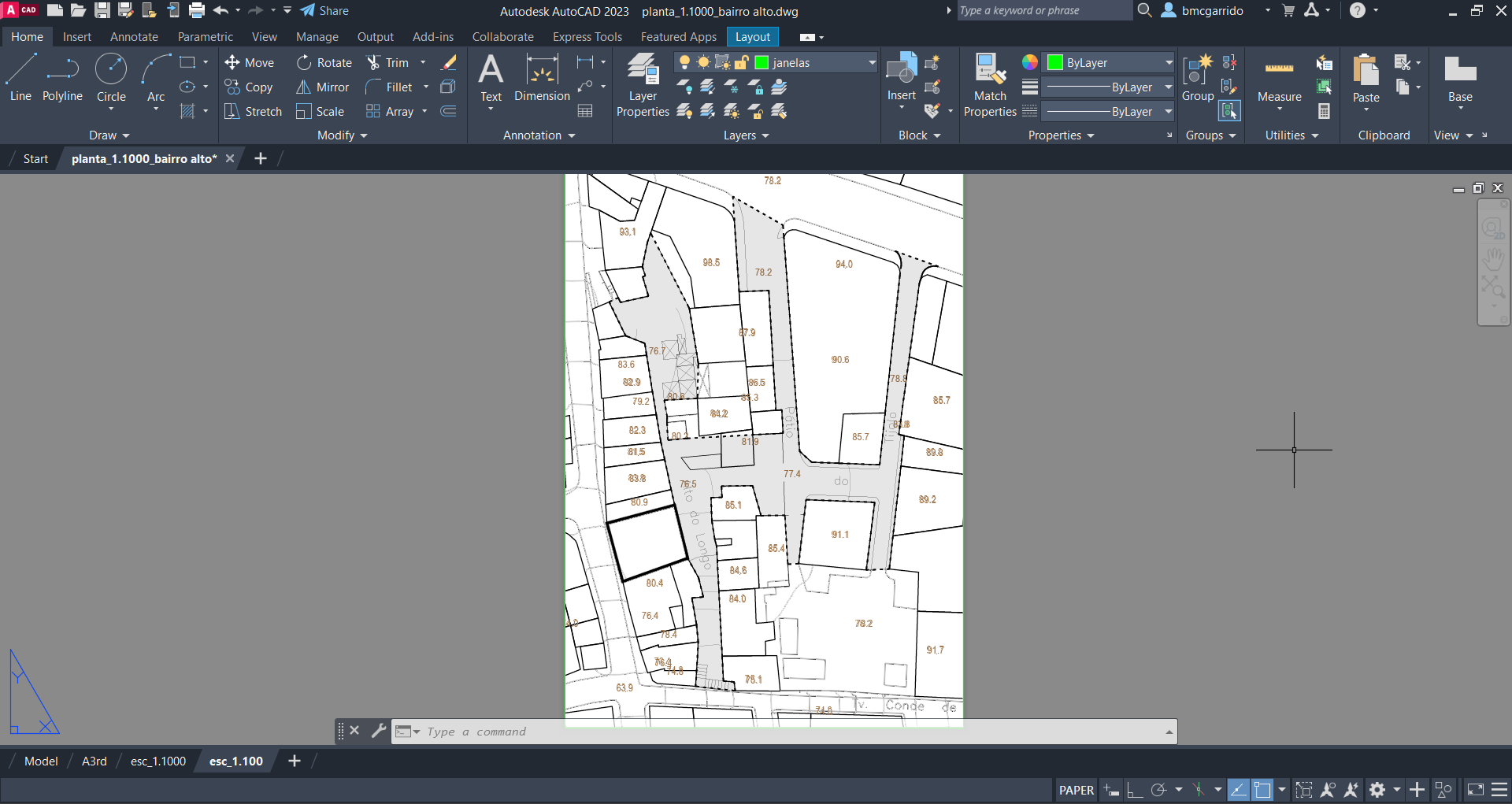The image size is (1512, 804).
Task: Open the janelas layer dropdown list
Action: click(x=872, y=63)
